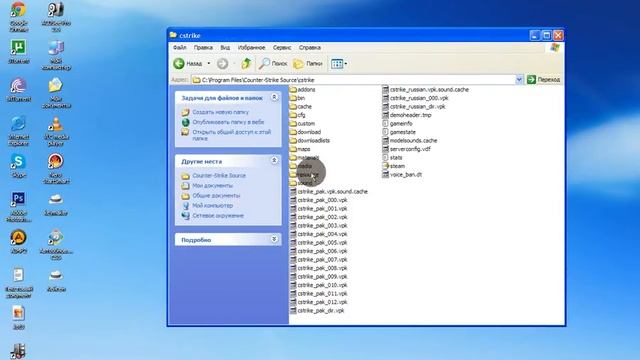Open the Правка menu
Screen dimensions: 640x360
click(x=203, y=48)
